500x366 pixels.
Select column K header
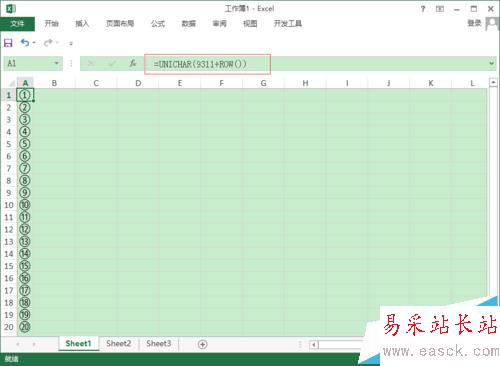pos(431,83)
